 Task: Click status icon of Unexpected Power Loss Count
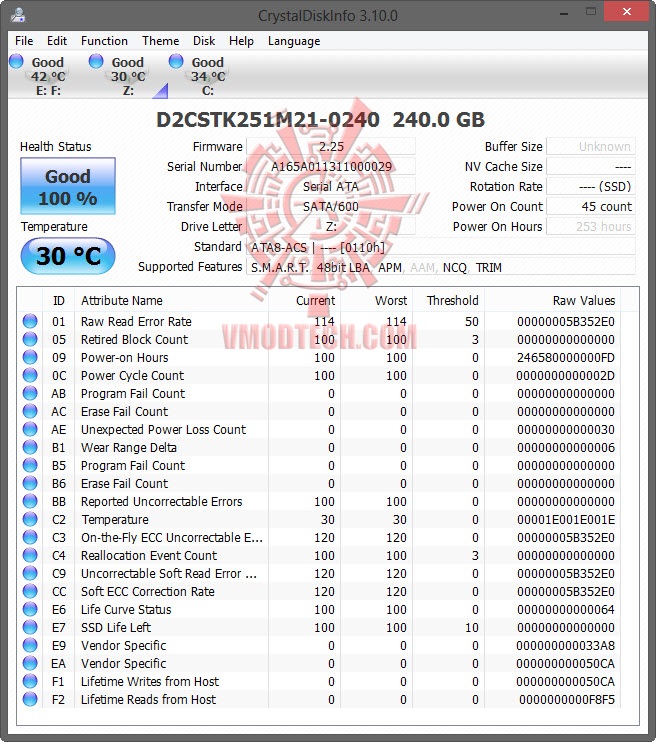coord(30,429)
